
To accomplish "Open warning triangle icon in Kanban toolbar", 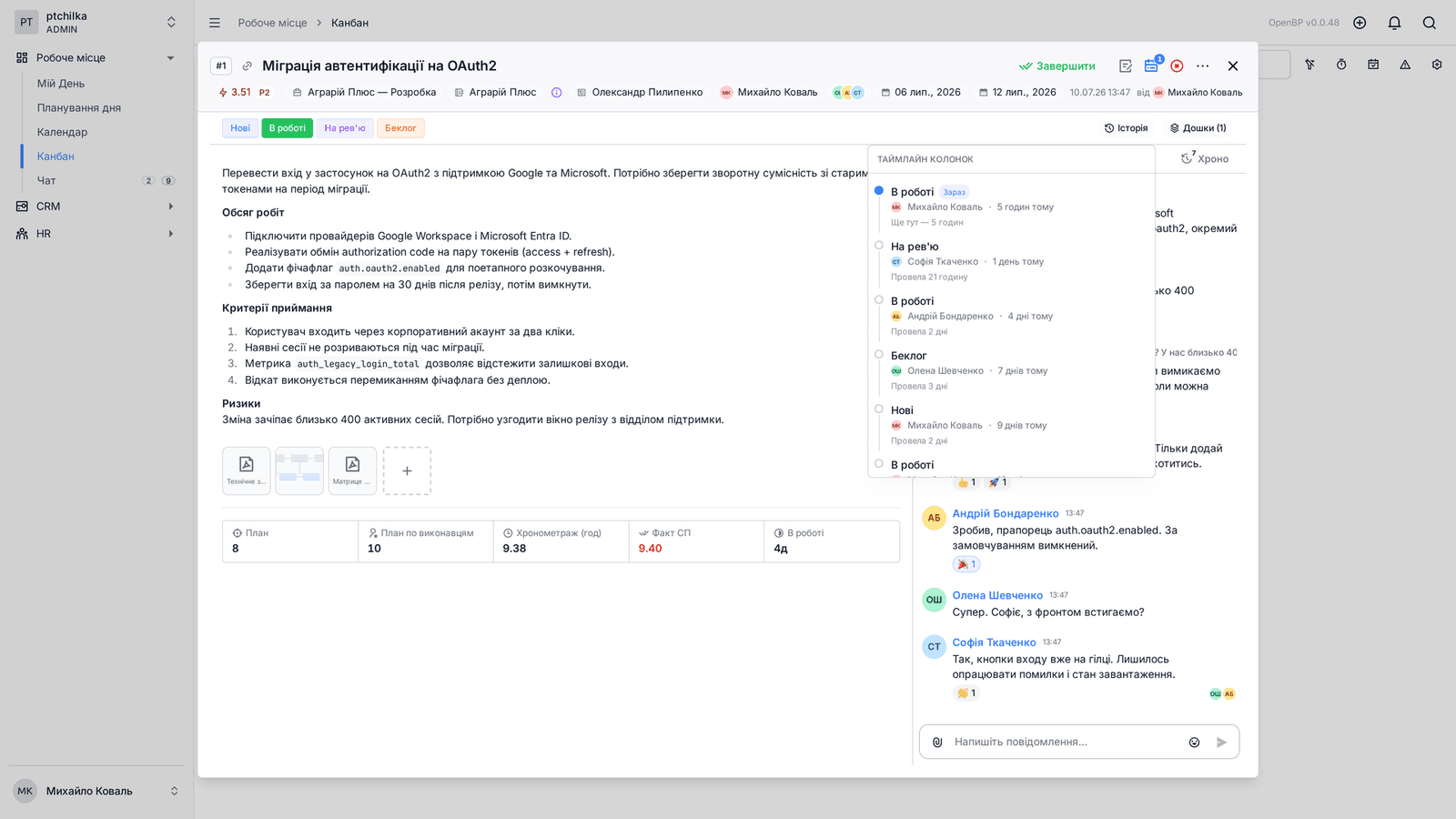I will point(1405,65).
